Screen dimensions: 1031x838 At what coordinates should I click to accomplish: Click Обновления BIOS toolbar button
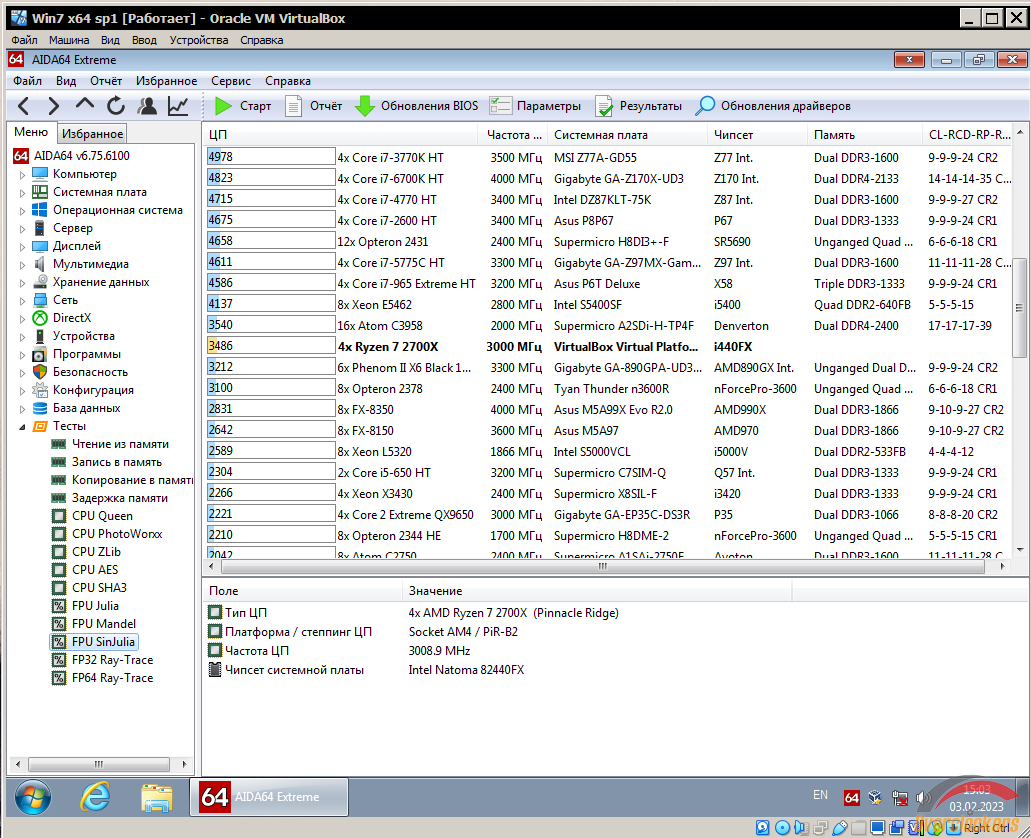tap(416, 106)
